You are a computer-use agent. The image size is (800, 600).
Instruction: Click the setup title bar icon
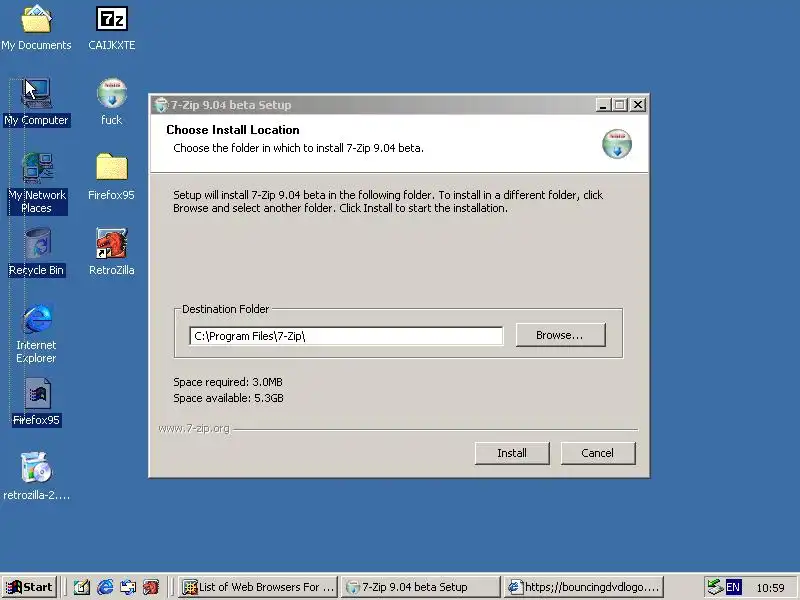[x=161, y=105]
